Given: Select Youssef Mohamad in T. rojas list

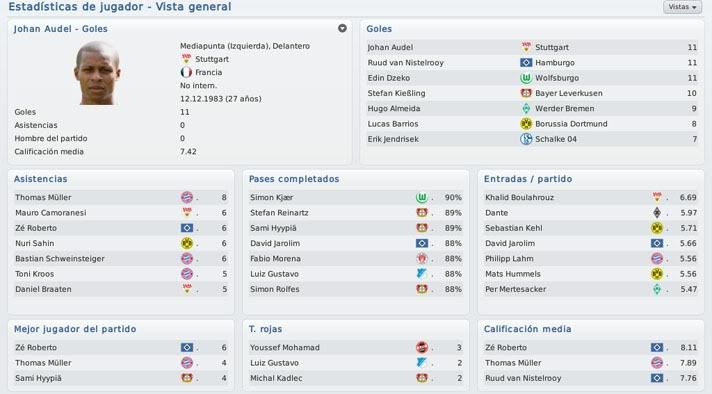Looking at the screenshot, I should [x=284, y=348].
